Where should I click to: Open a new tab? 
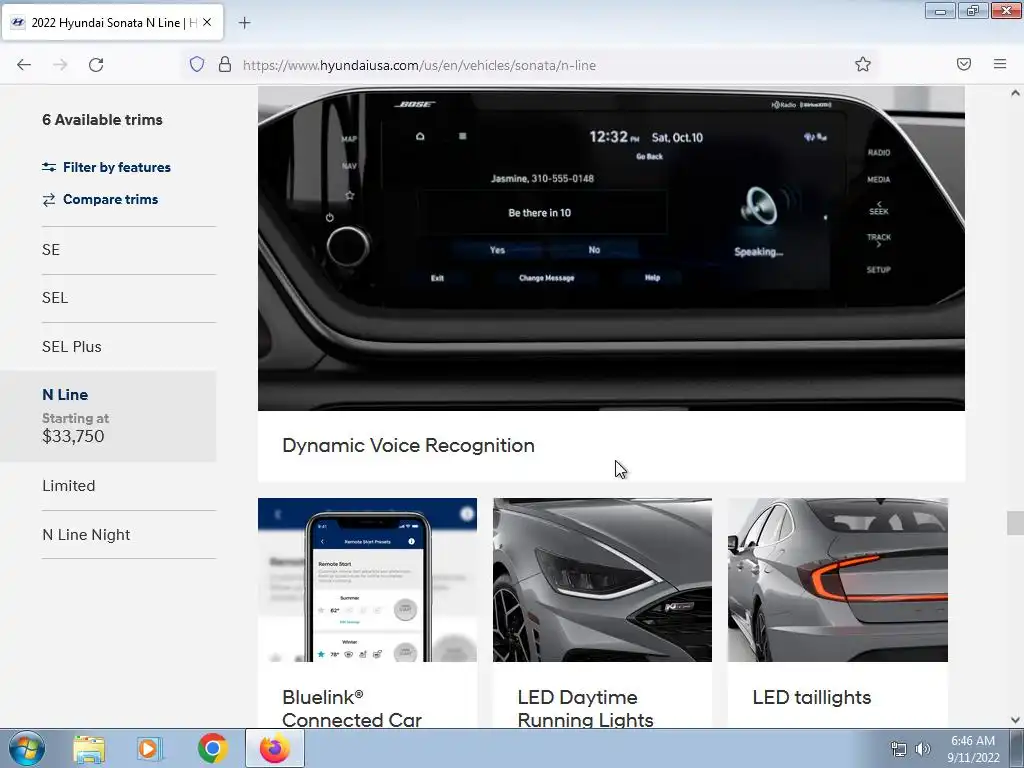point(244,23)
